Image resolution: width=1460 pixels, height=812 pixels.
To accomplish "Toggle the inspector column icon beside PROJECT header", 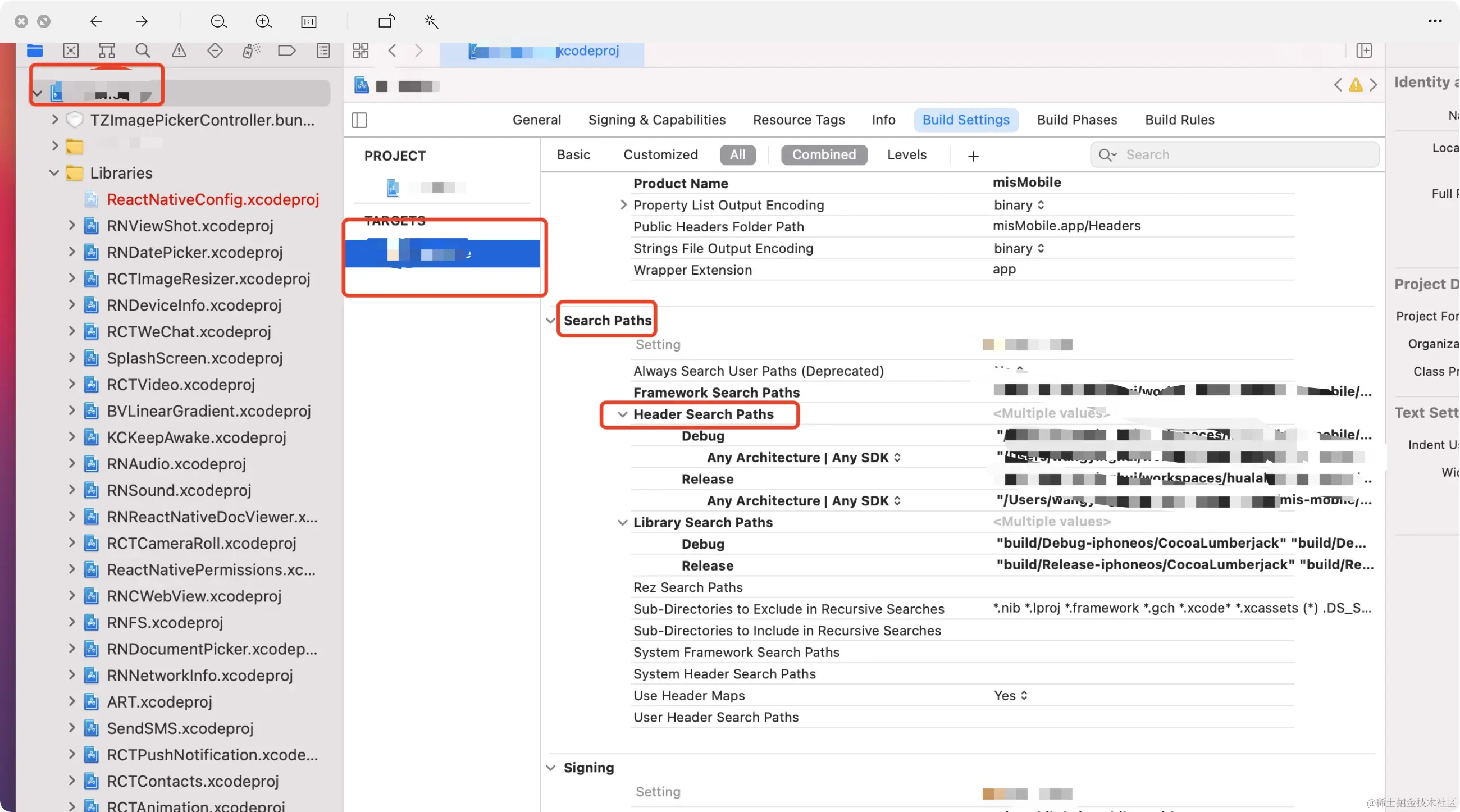I will (360, 120).
